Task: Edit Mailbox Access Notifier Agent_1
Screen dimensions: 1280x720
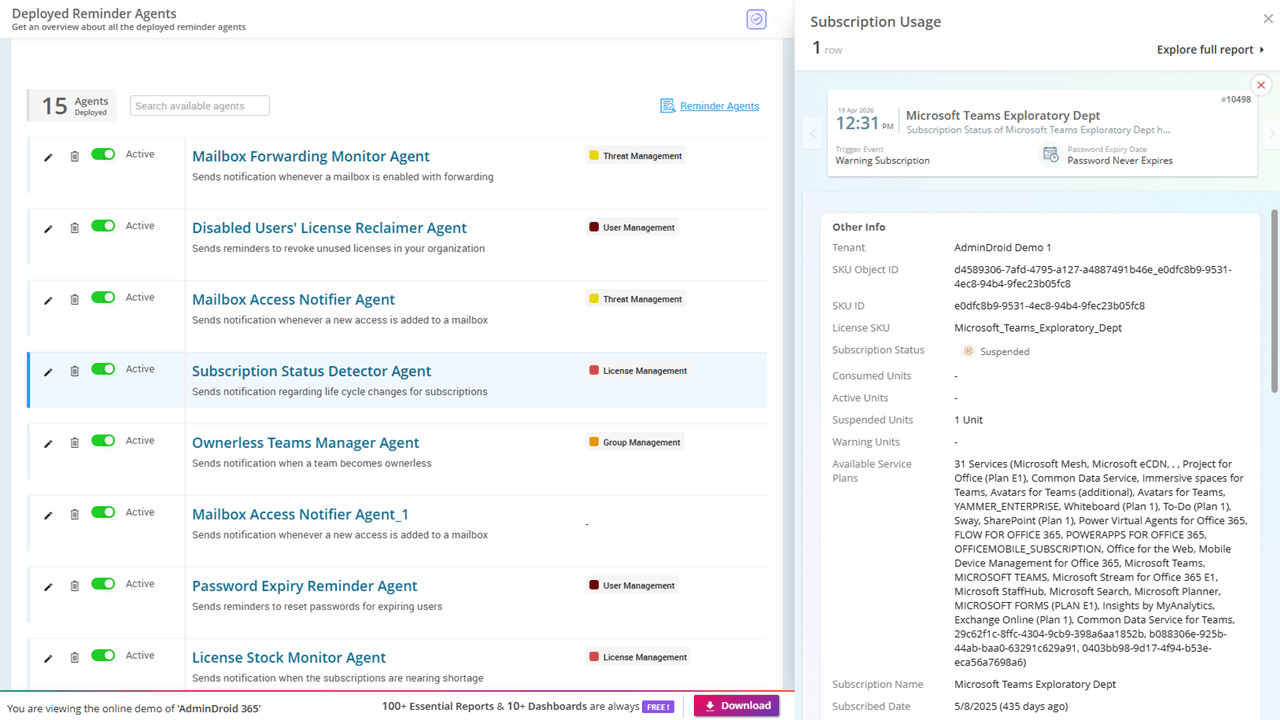Action: pos(48,515)
